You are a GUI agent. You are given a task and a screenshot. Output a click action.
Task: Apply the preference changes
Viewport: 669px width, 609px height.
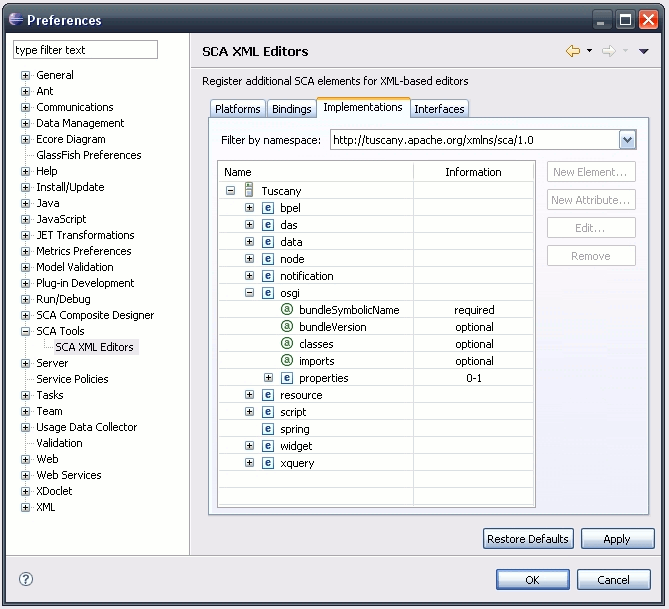(617, 539)
